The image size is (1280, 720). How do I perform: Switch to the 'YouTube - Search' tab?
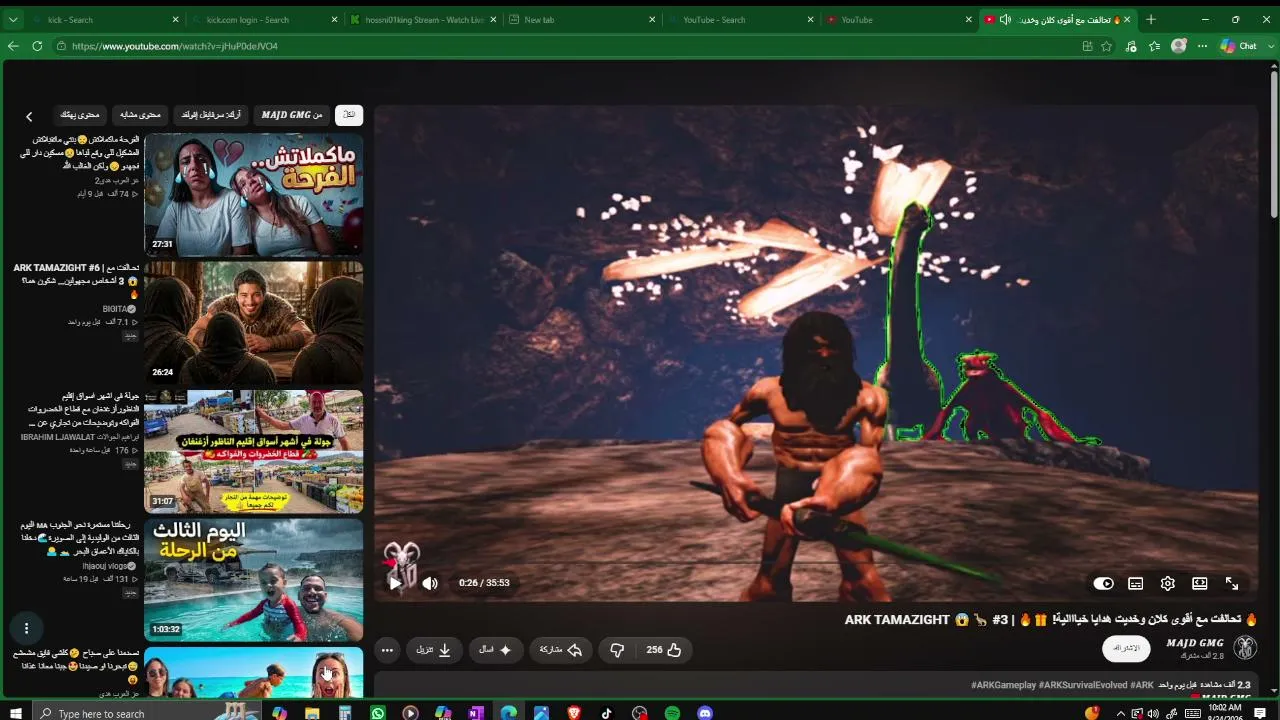[x=740, y=20]
